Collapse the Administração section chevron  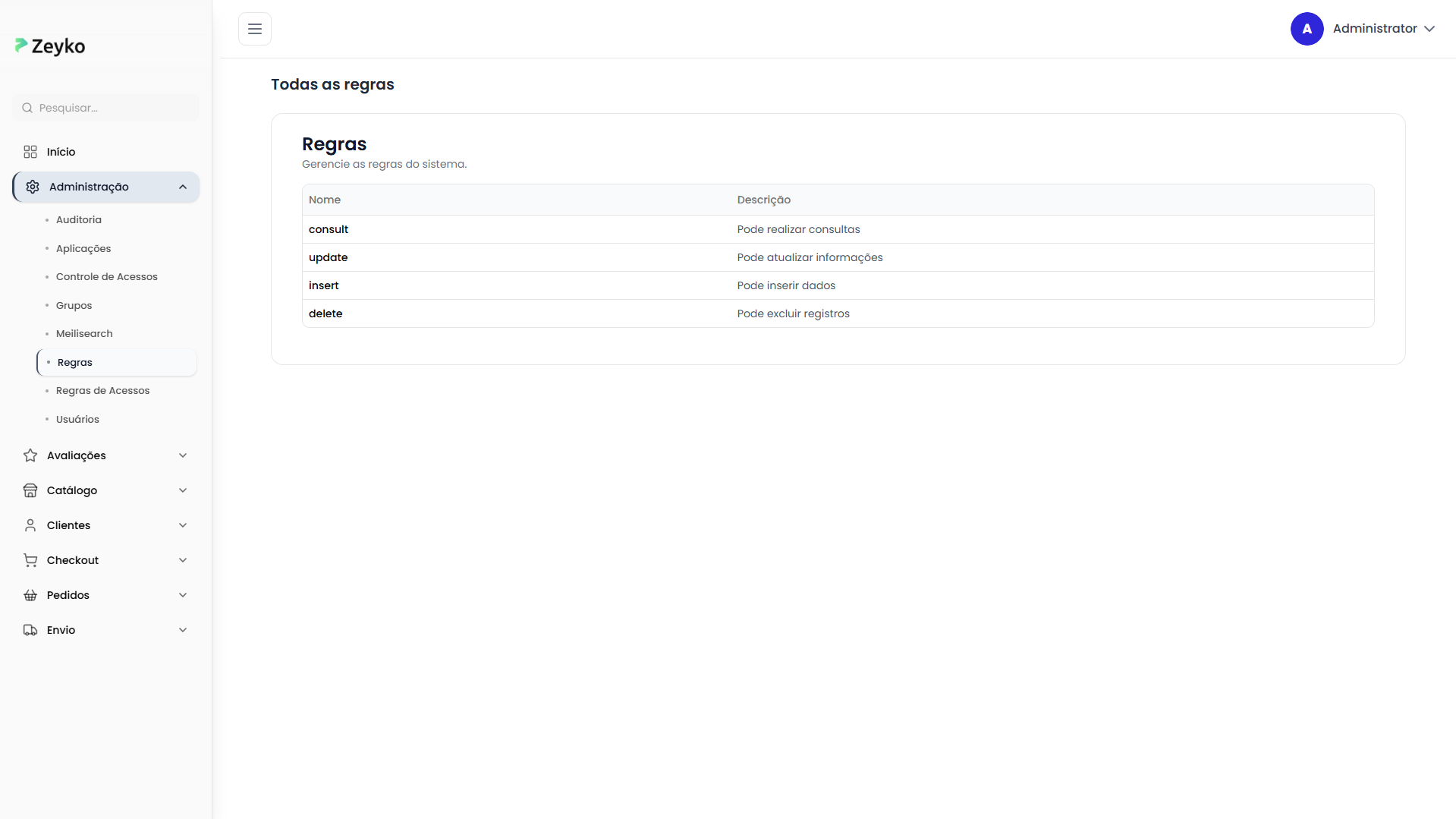tap(183, 187)
